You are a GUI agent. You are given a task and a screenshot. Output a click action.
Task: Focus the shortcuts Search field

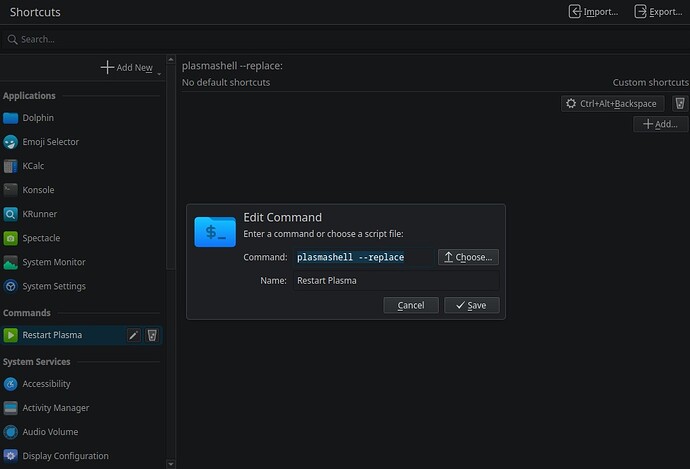click(345, 40)
